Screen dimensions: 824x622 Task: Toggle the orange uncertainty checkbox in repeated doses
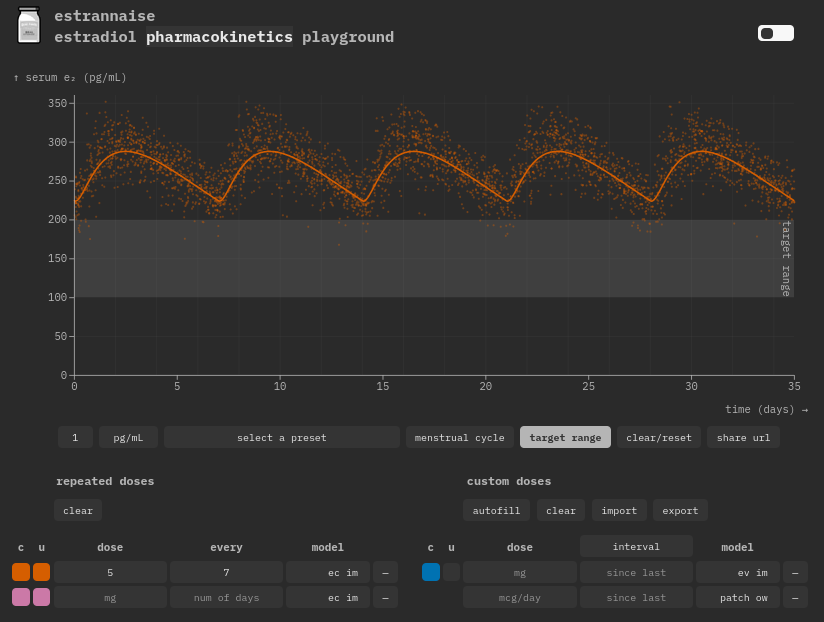42,572
